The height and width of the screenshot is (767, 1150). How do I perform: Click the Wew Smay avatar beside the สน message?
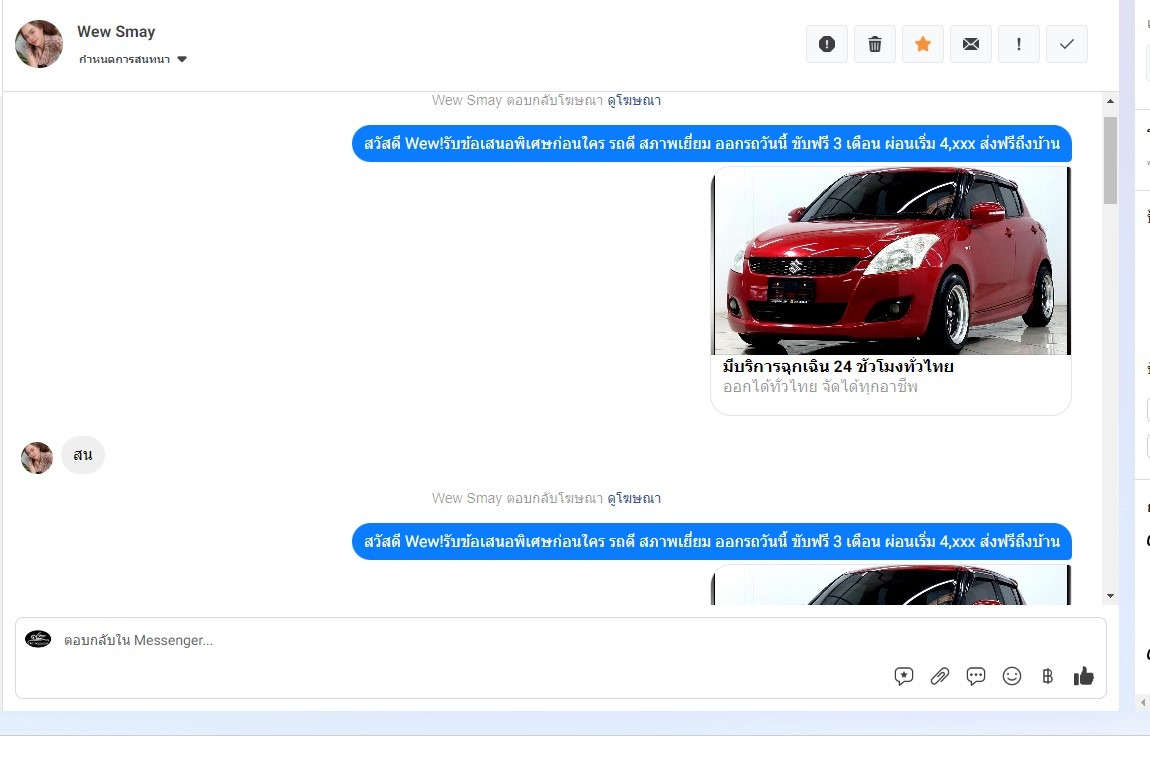tap(37, 458)
